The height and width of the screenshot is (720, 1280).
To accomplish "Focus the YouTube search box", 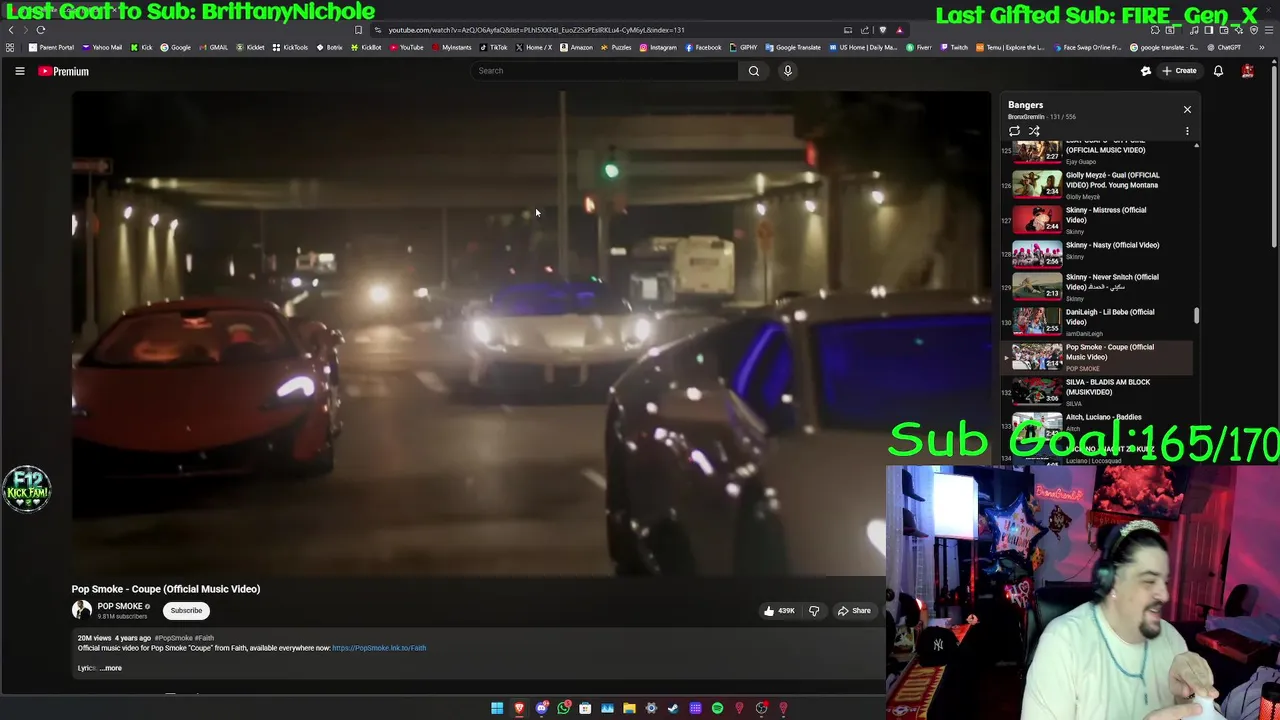I will click(605, 71).
